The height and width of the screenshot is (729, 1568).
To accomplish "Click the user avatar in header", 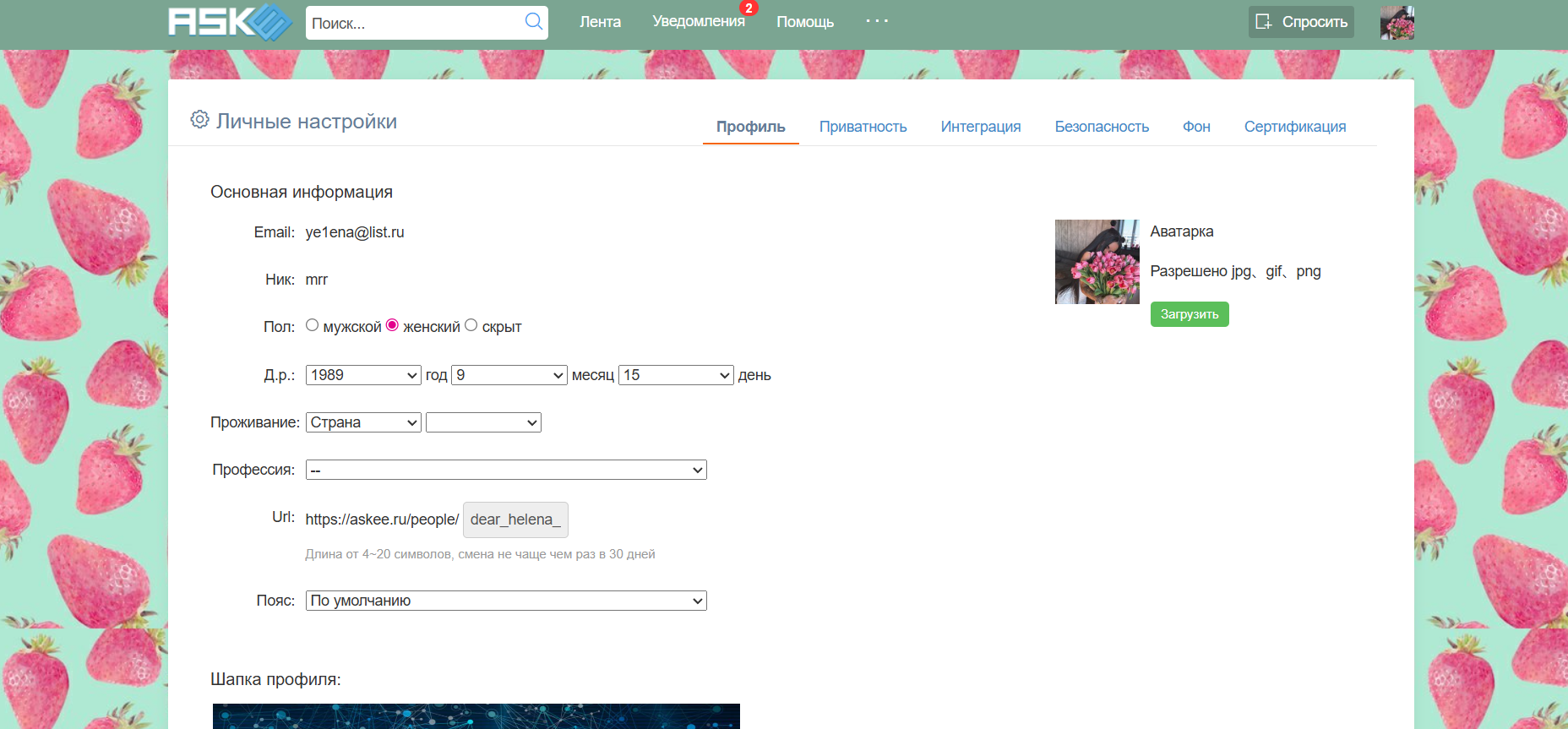I will (x=1396, y=23).
